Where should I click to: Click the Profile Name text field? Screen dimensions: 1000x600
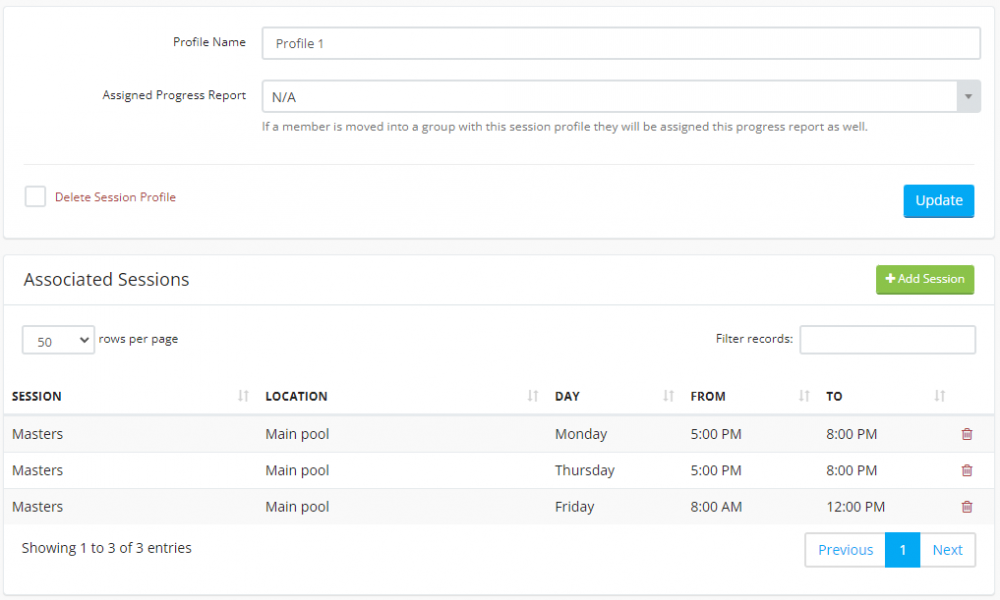click(x=620, y=43)
